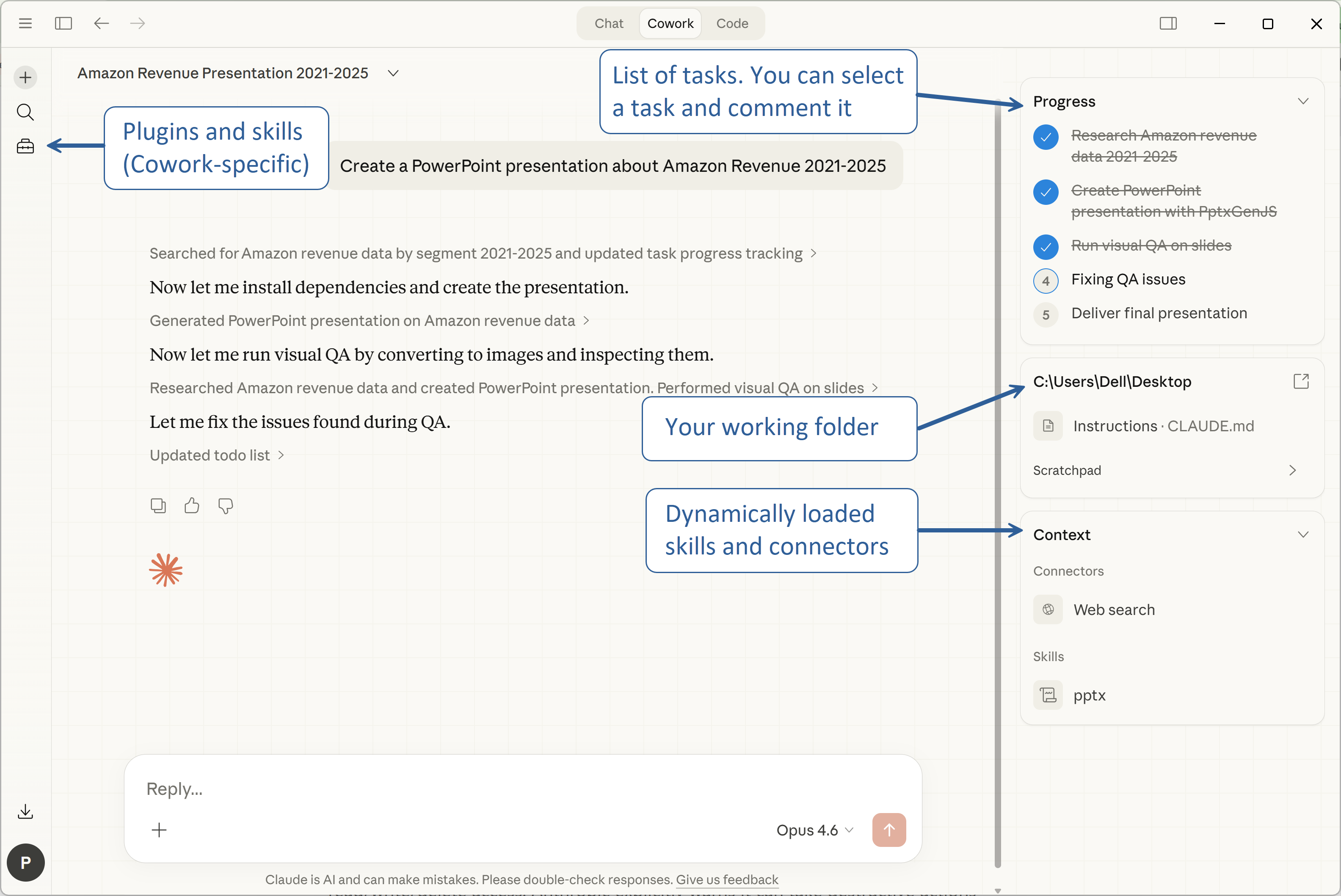The image size is (1341, 896).
Task: Click the thumbs up feedback icon
Action: pos(192,506)
